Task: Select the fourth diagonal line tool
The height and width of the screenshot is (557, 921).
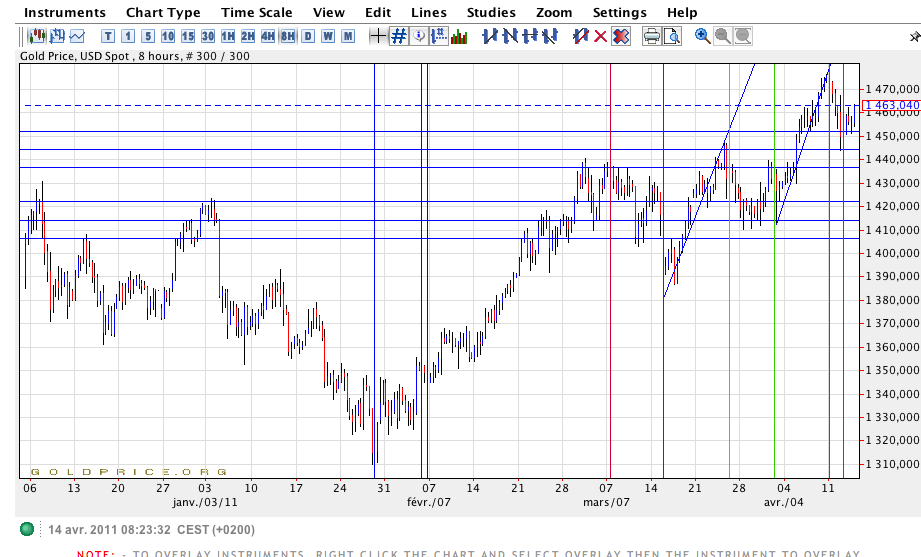Action: pyautogui.click(x=550, y=36)
